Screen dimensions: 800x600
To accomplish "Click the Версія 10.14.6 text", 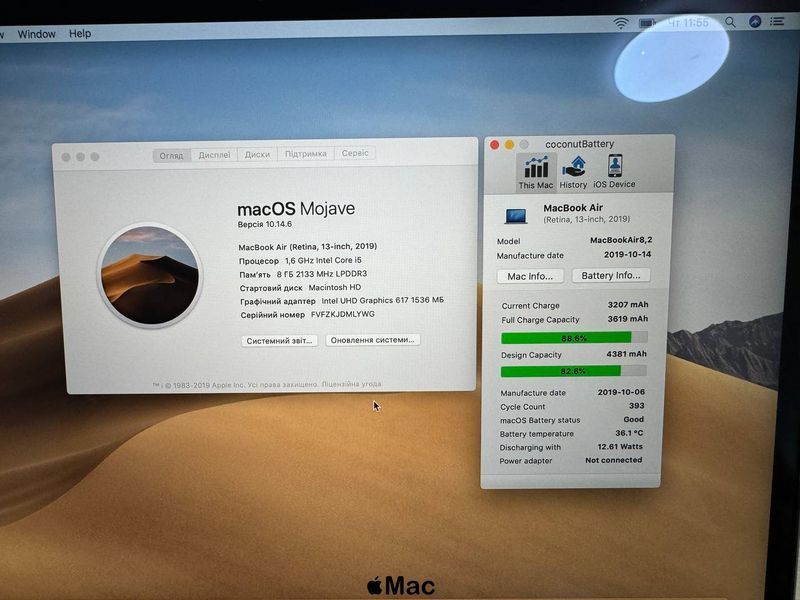I will pos(265,224).
